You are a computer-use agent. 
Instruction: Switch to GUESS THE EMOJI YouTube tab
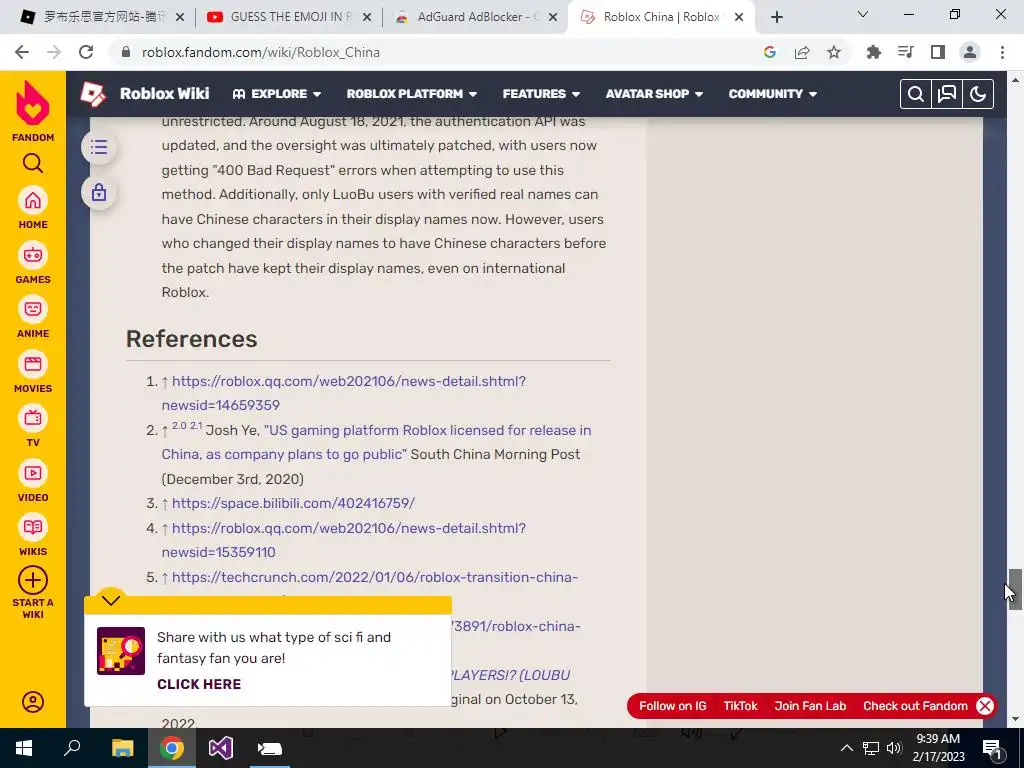pos(289,17)
